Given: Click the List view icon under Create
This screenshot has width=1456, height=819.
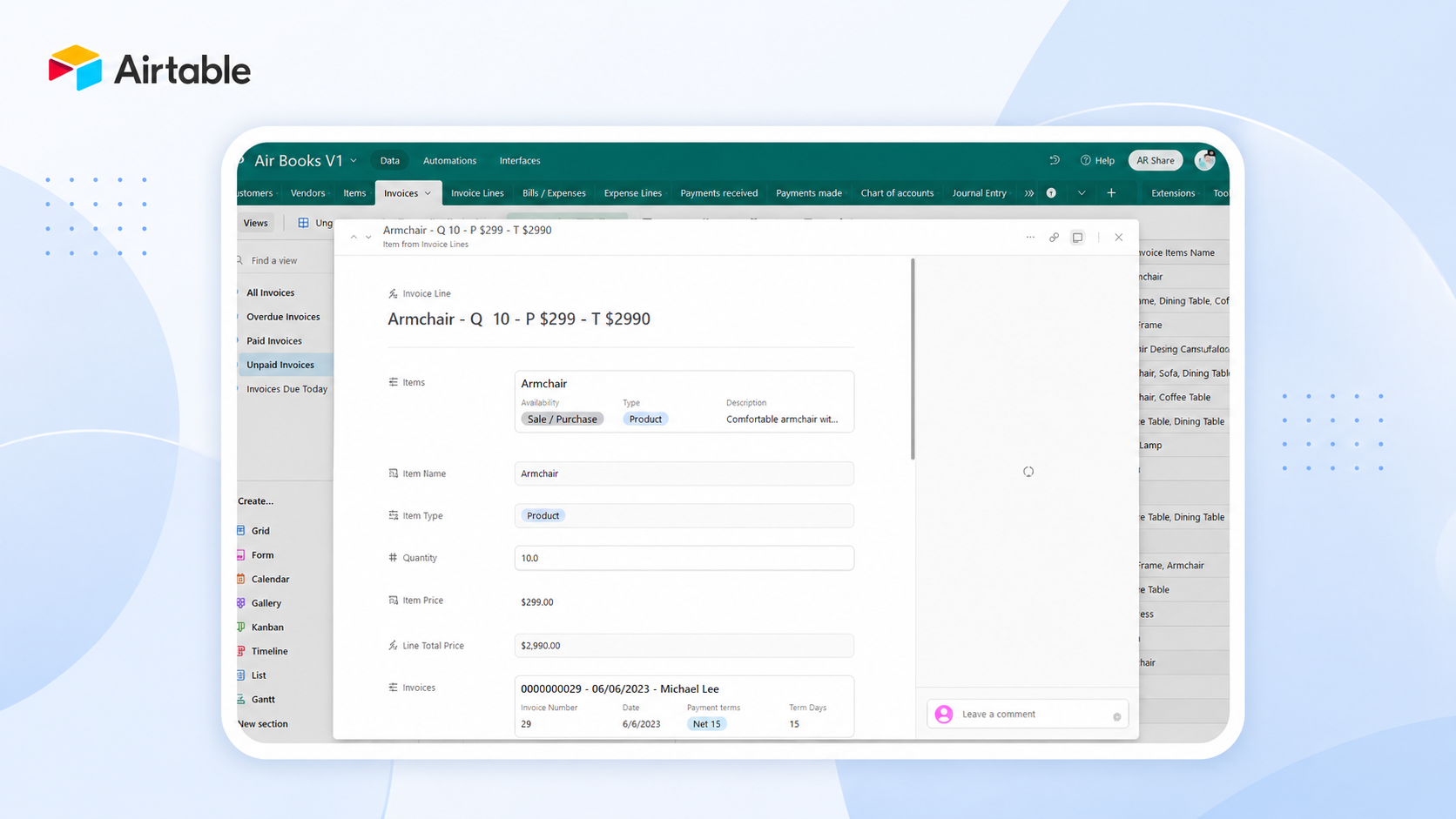Looking at the screenshot, I should 241,675.
